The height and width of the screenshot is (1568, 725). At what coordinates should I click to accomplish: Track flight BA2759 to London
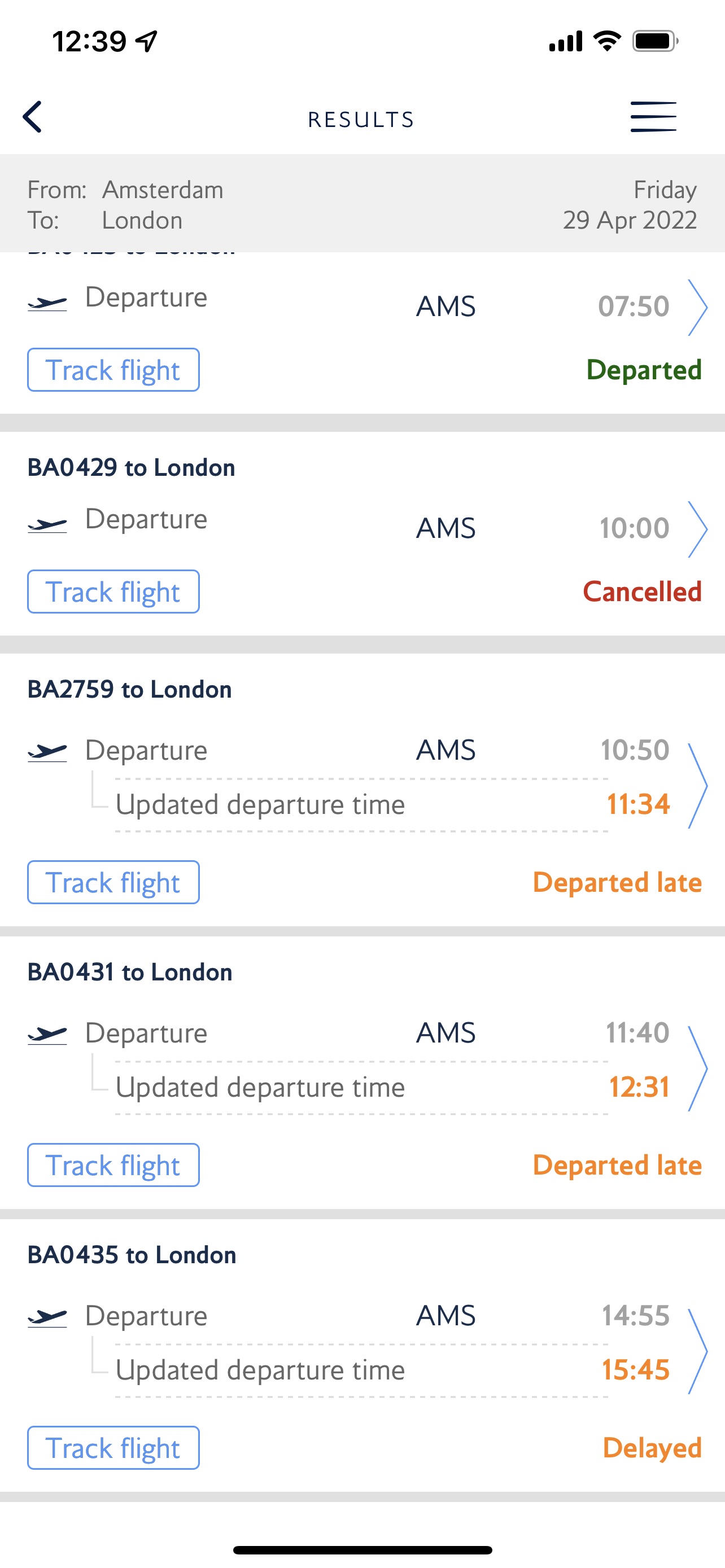coord(113,883)
